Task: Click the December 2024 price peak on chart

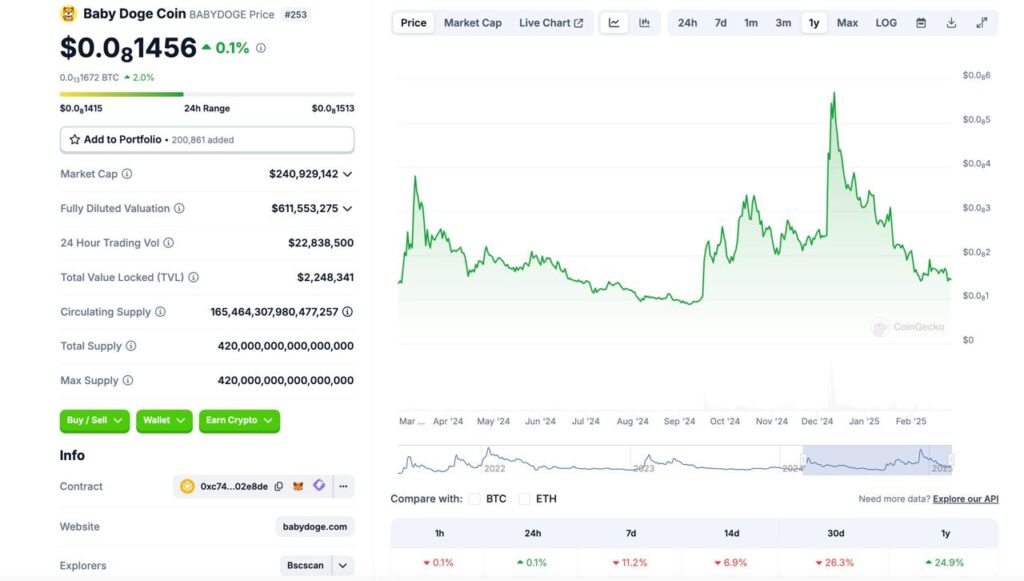Action: (x=834, y=93)
